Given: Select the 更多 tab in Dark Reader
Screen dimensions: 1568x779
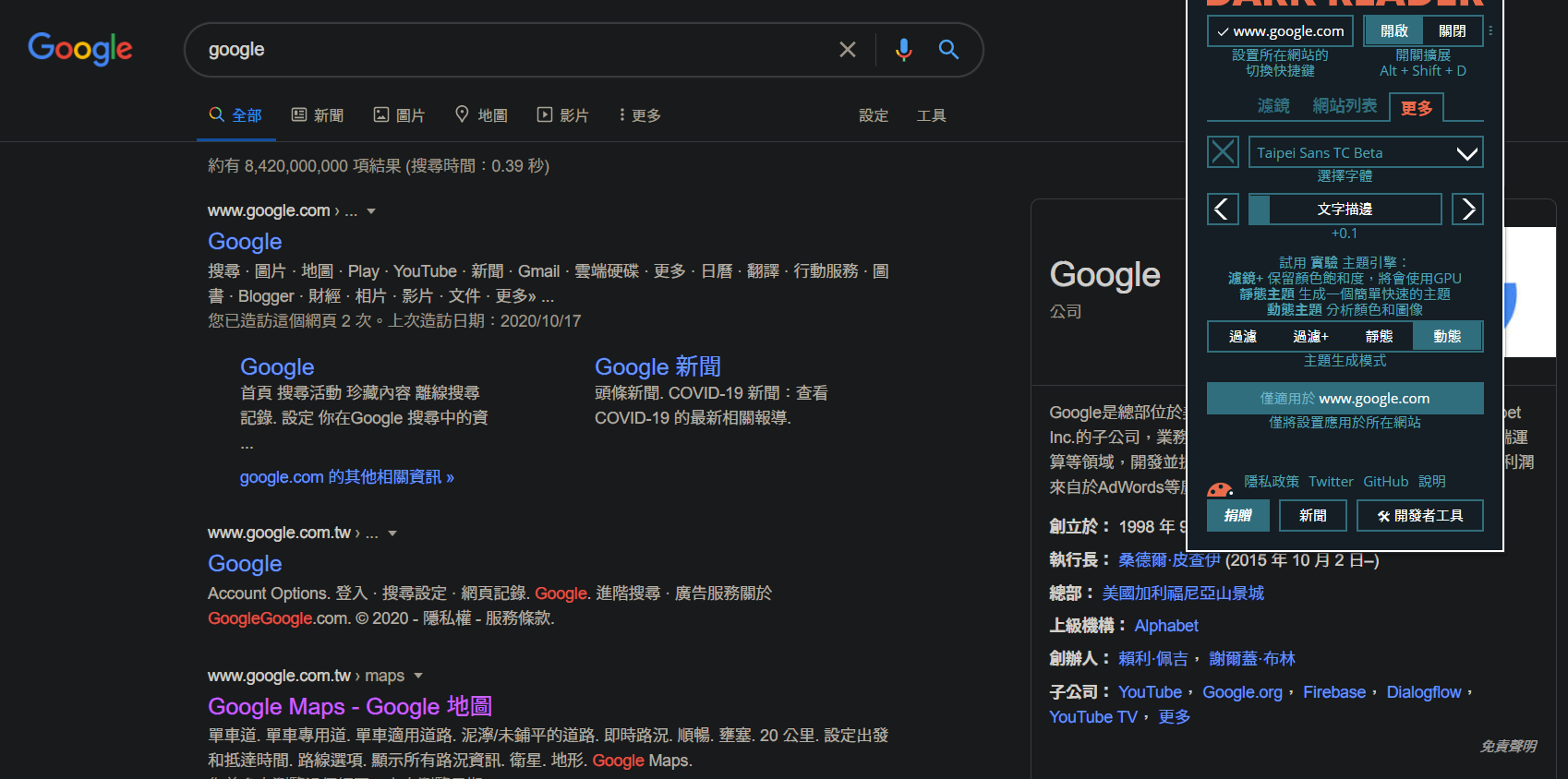Looking at the screenshot, I should pyautogui.click(x=1417, y=108).
